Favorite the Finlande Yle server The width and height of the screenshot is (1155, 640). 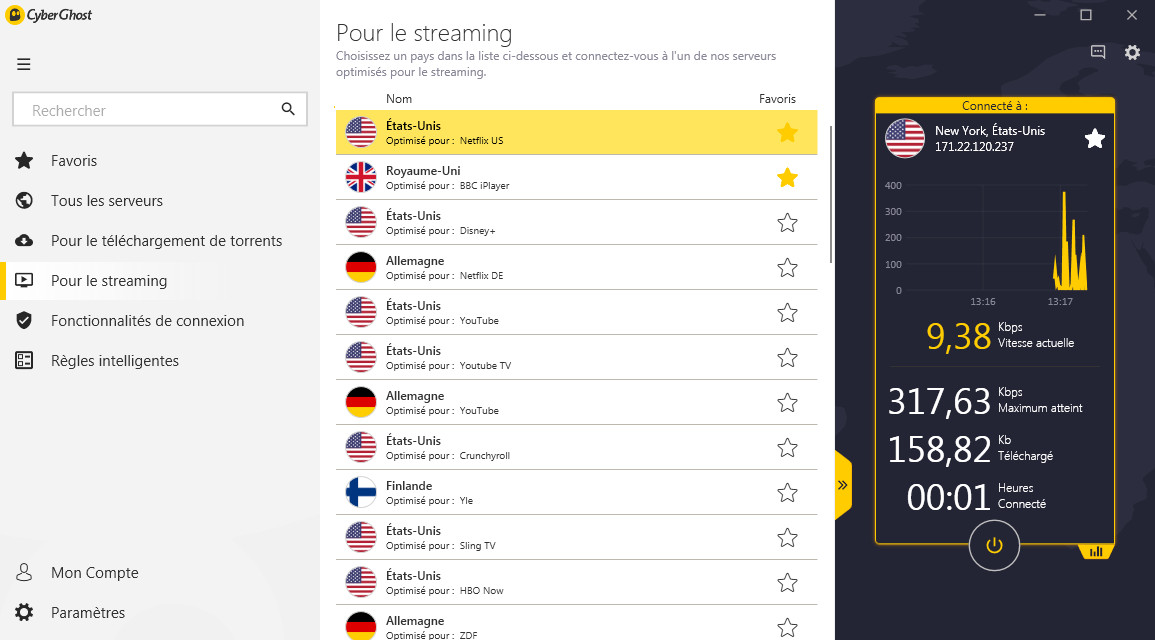[x=787, y=493]
